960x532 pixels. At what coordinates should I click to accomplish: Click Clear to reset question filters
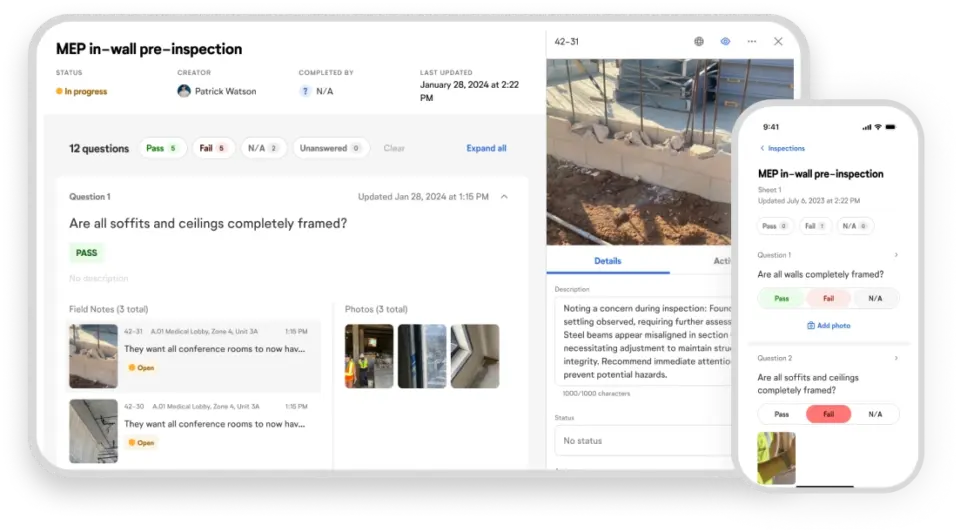click(394, 148)
